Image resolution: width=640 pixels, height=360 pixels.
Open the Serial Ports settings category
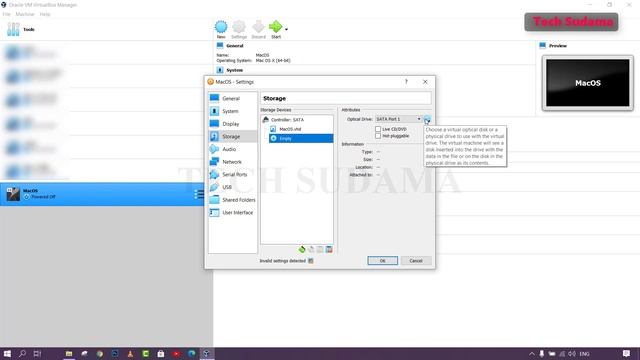233,174
